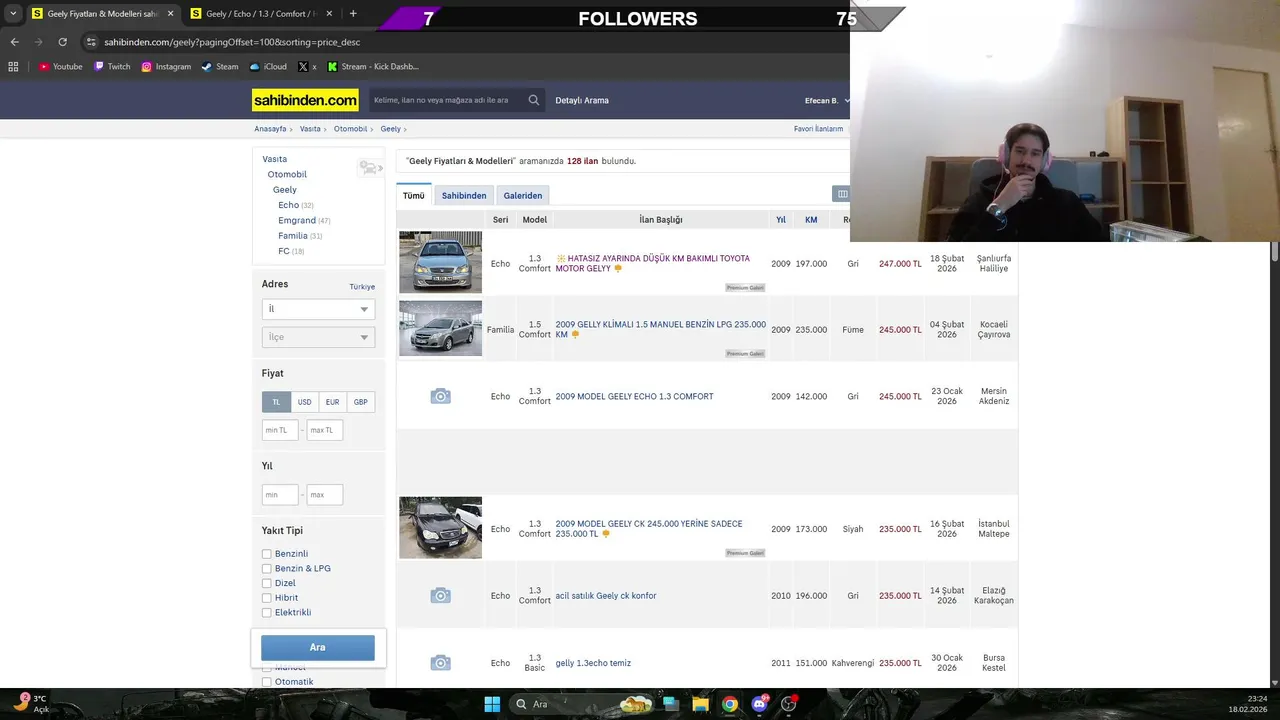Check the Benzin & LPG fuel type
Image resolution: width=1280 pixels, height=720 pixels.
tap(267, 568)
